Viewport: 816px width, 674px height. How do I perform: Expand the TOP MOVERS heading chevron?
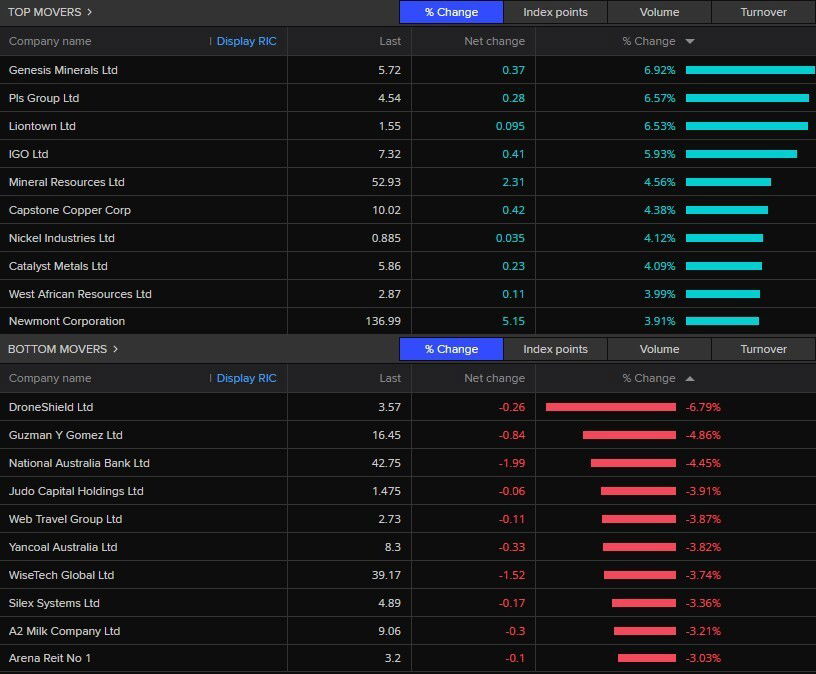90,12
